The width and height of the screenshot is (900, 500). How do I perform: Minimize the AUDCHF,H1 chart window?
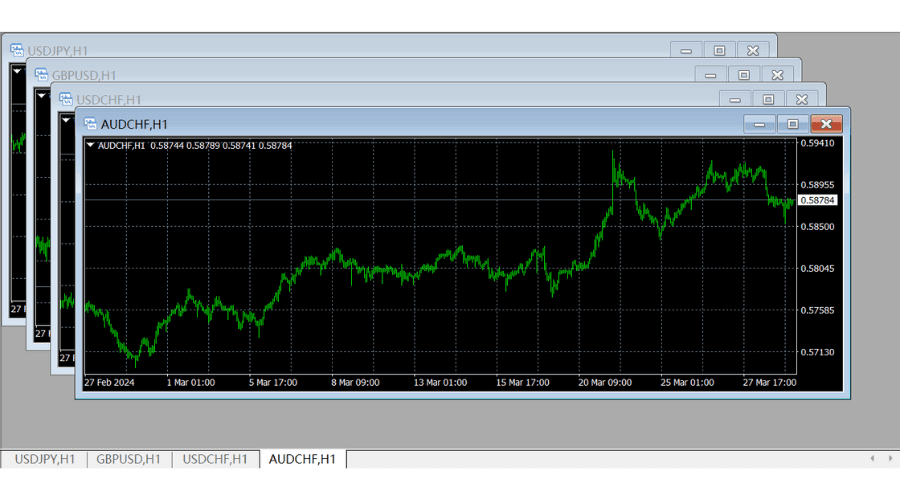coord(759,124)
